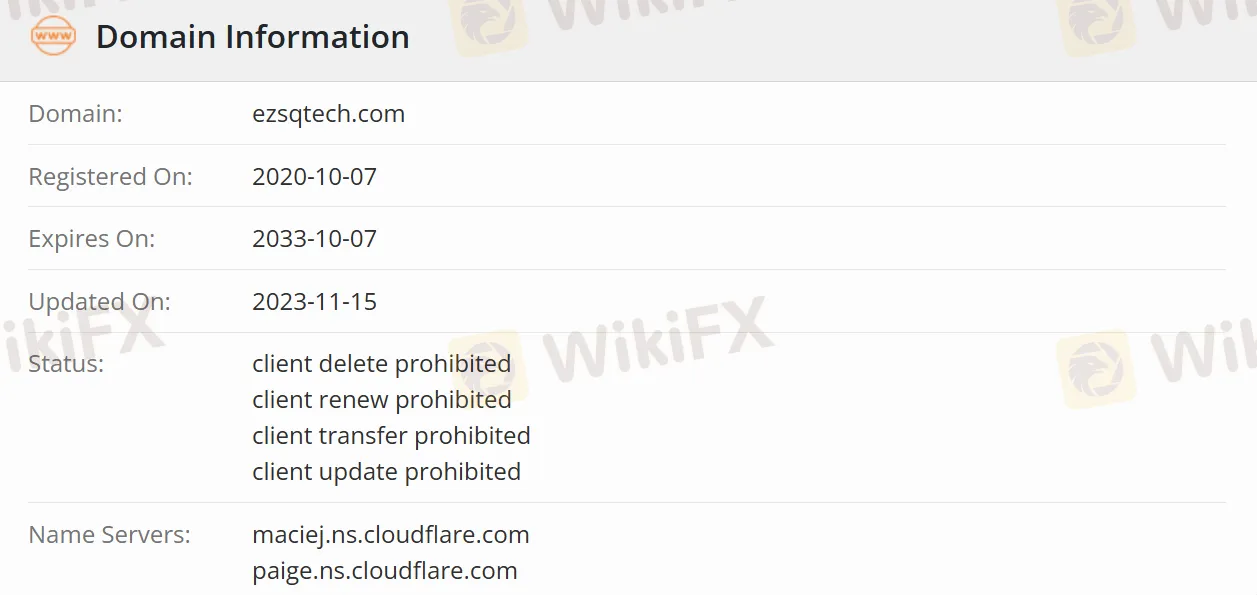Click the Updated On: label
Screen dimensions: 1257x595
99,302
